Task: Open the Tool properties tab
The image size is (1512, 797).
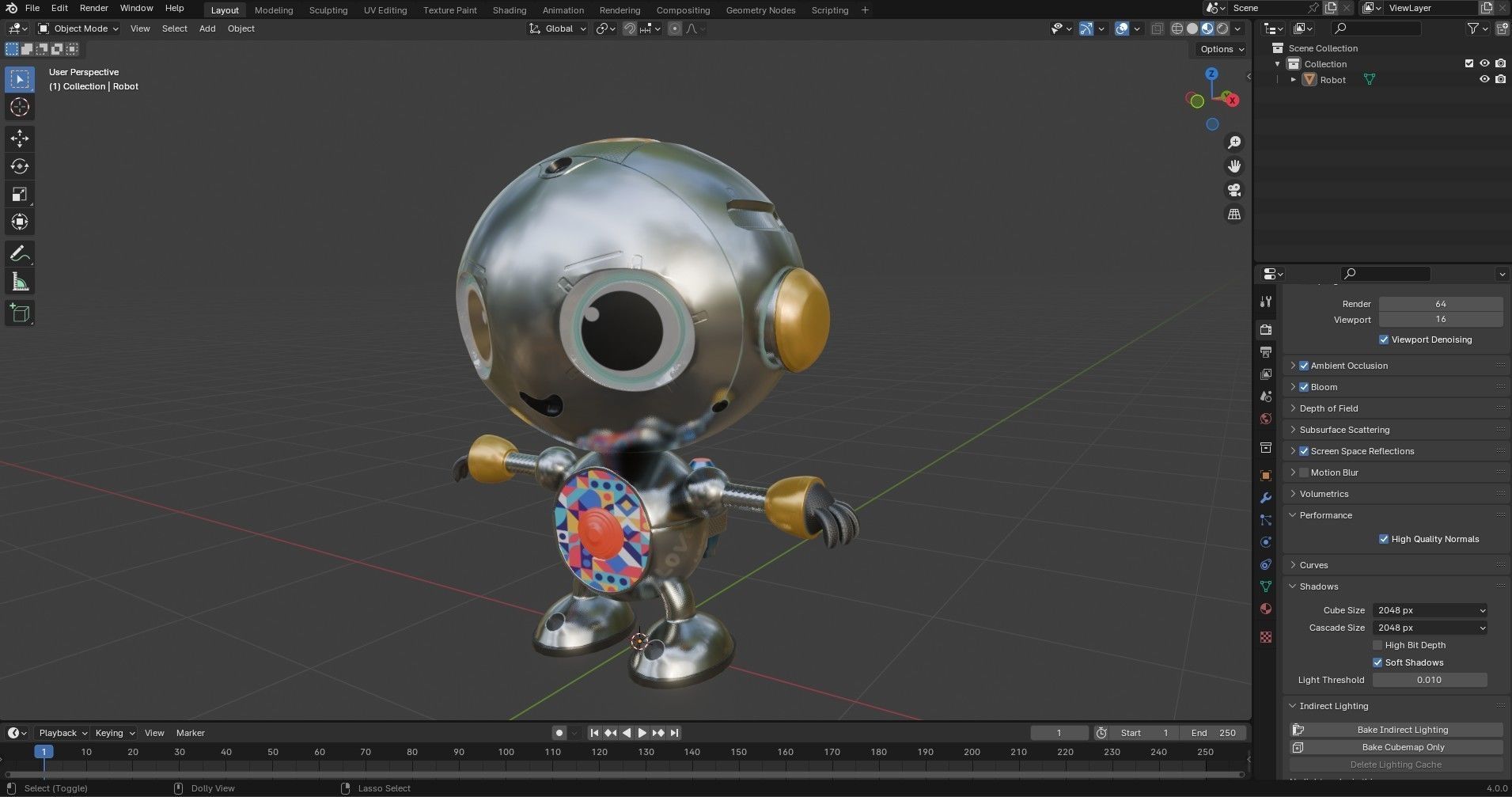Action: tap(1266, 302)
